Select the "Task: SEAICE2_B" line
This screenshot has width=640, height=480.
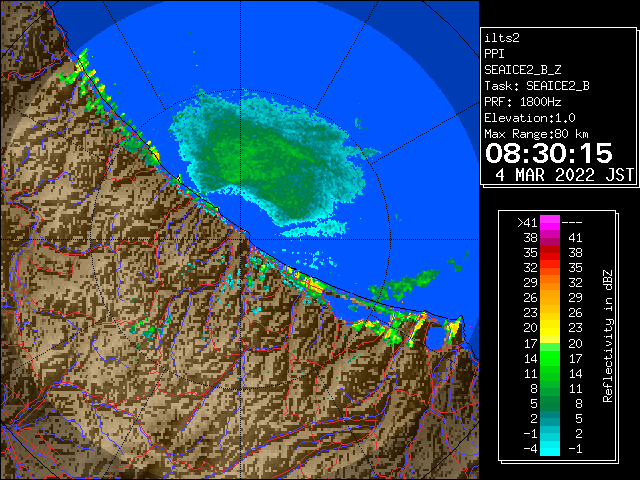tap(537, 86)
